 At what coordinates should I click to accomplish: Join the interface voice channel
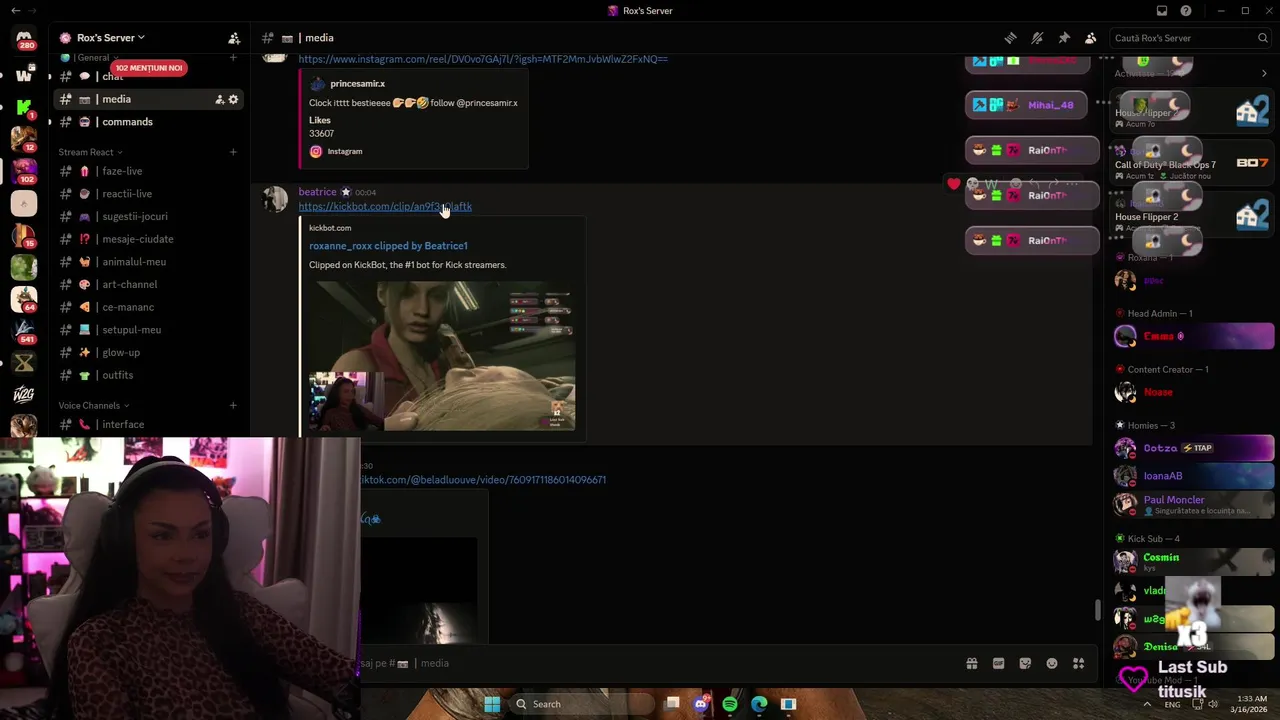[123, 424]
